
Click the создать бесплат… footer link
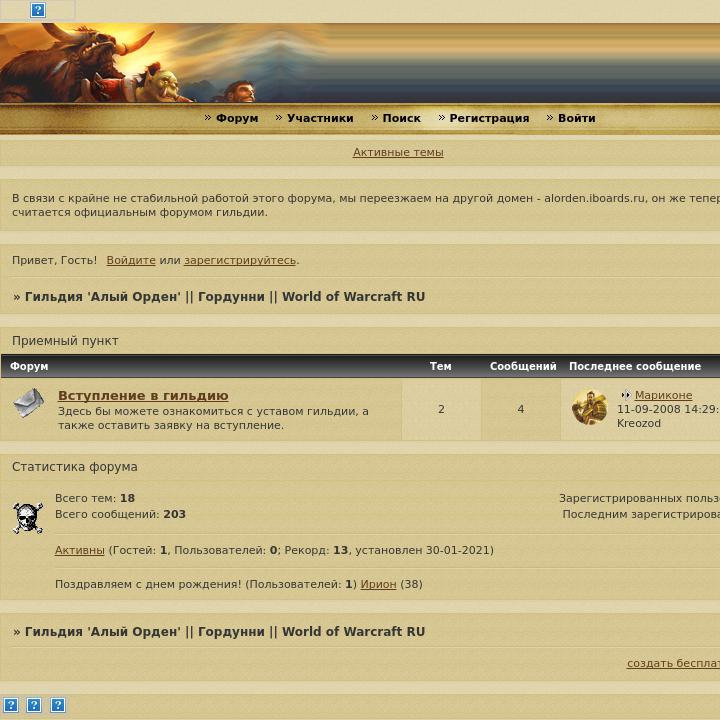[x=673, y=663]
